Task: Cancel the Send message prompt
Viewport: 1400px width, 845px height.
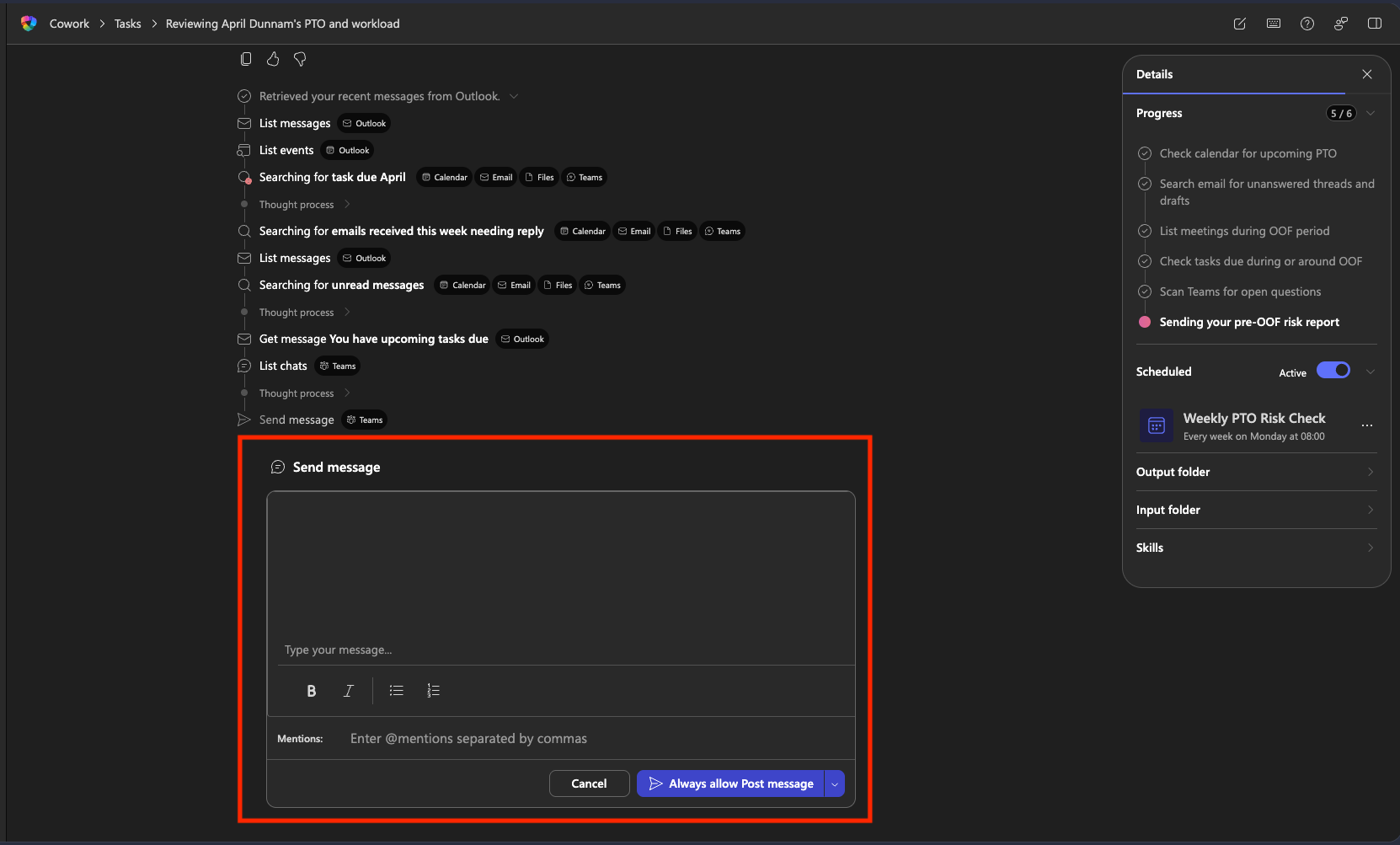Action: tap(589, 783)
